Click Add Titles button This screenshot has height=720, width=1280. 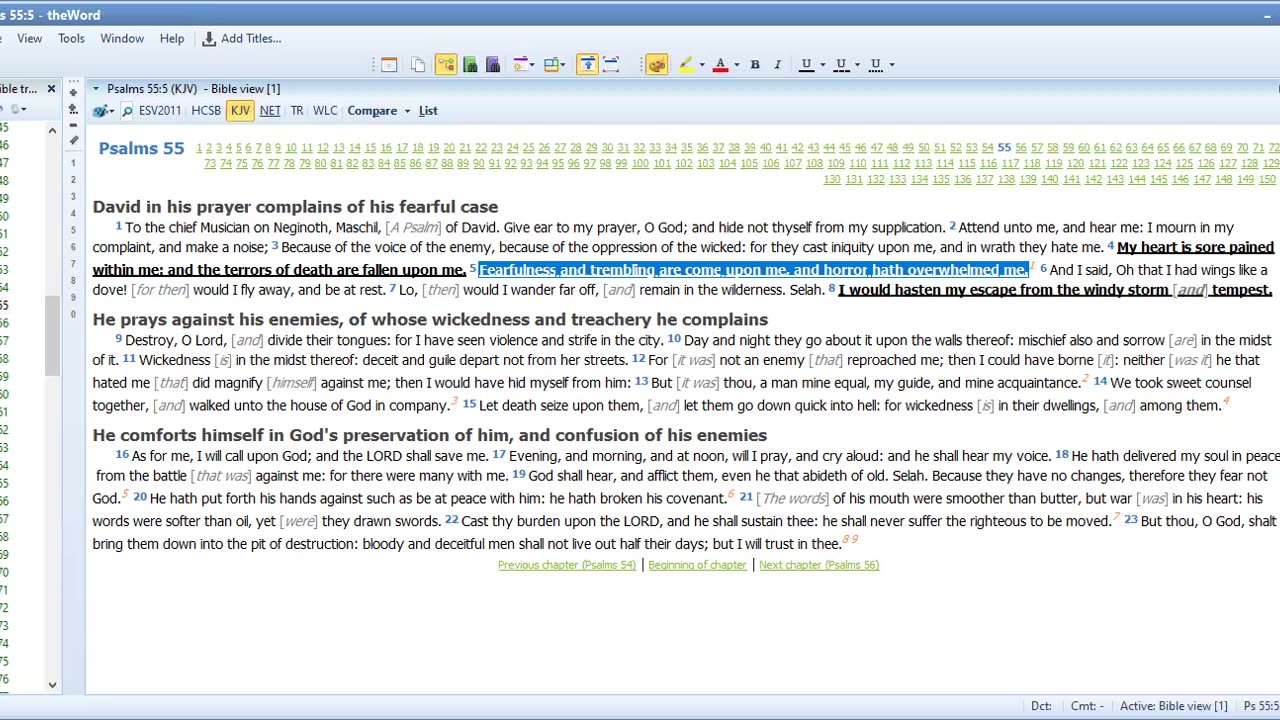[x=242, y=38]
